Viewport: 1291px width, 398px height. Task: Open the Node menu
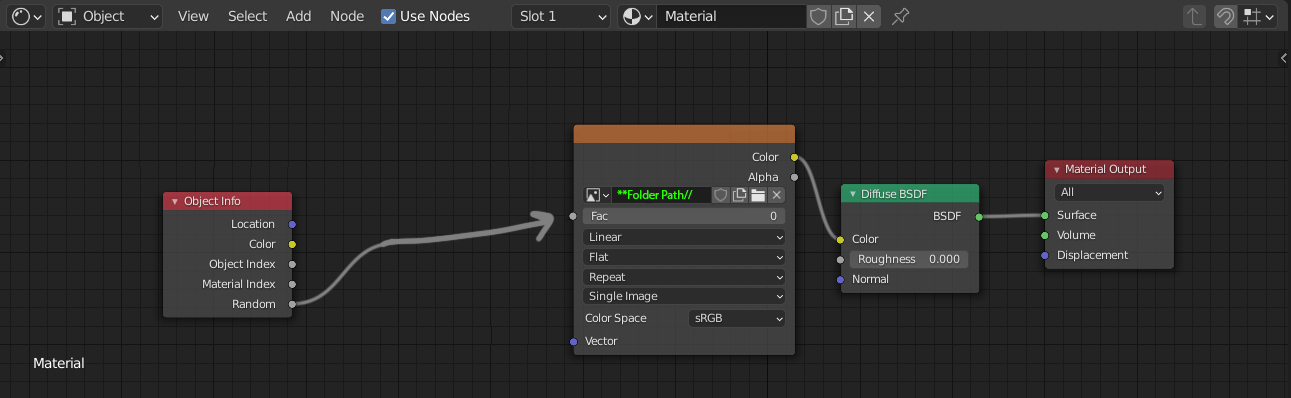tap(347, 16)
